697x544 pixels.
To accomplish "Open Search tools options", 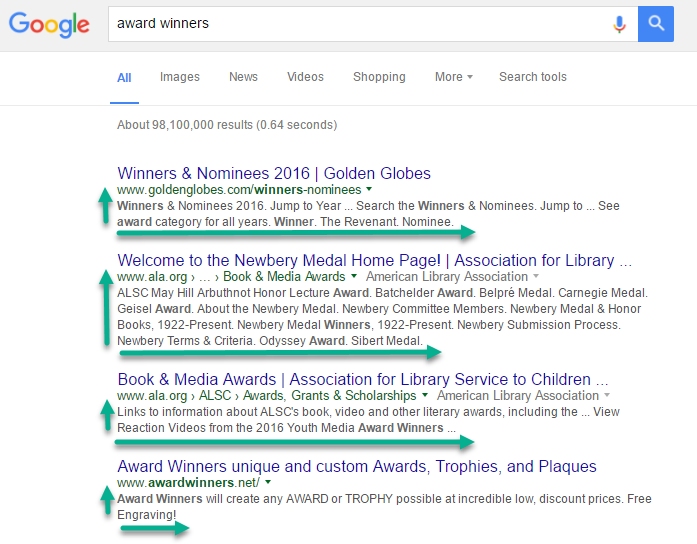I will coord(533,77).
